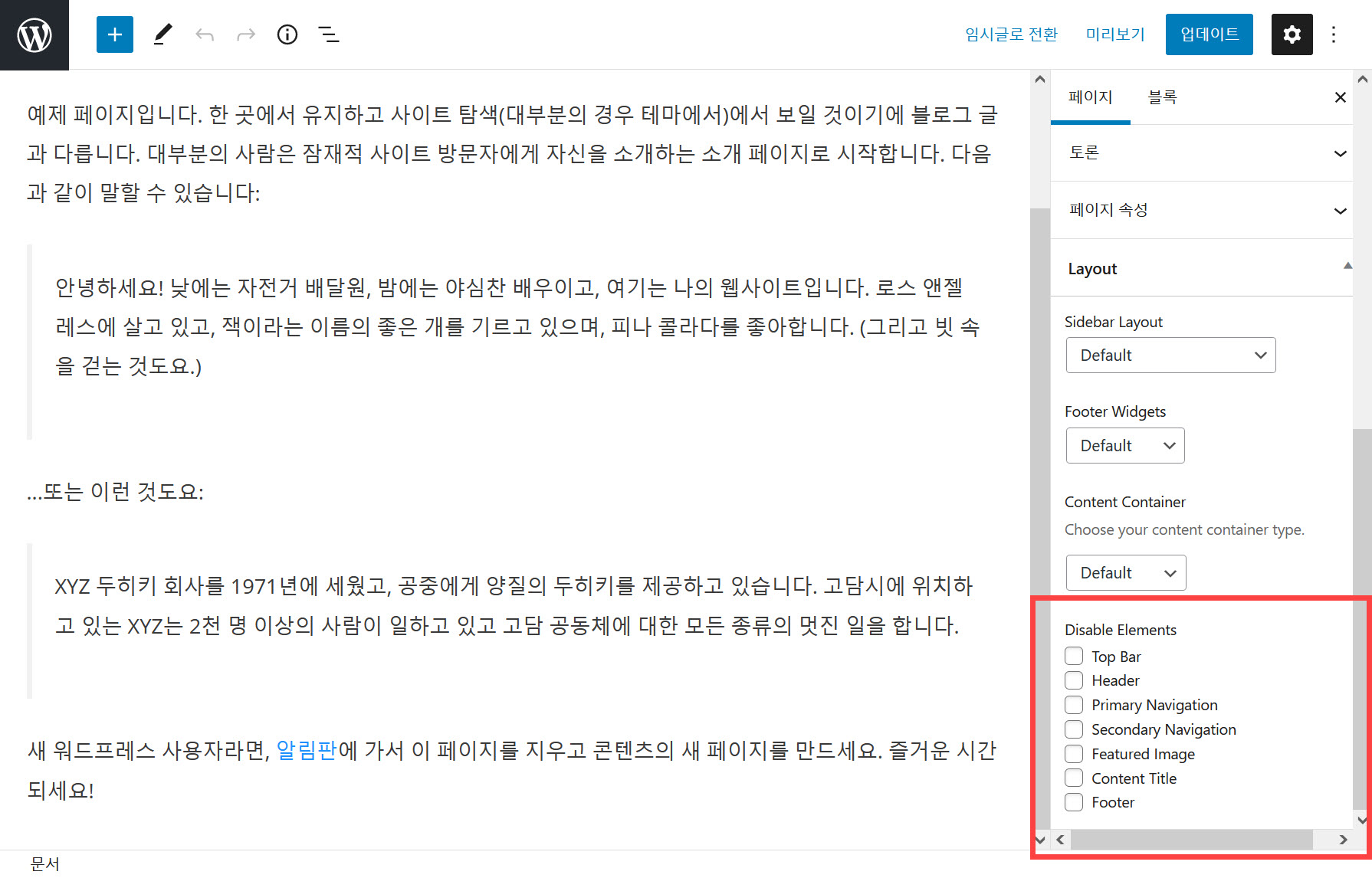Open the options three-dot menu

click(1334, 34)
